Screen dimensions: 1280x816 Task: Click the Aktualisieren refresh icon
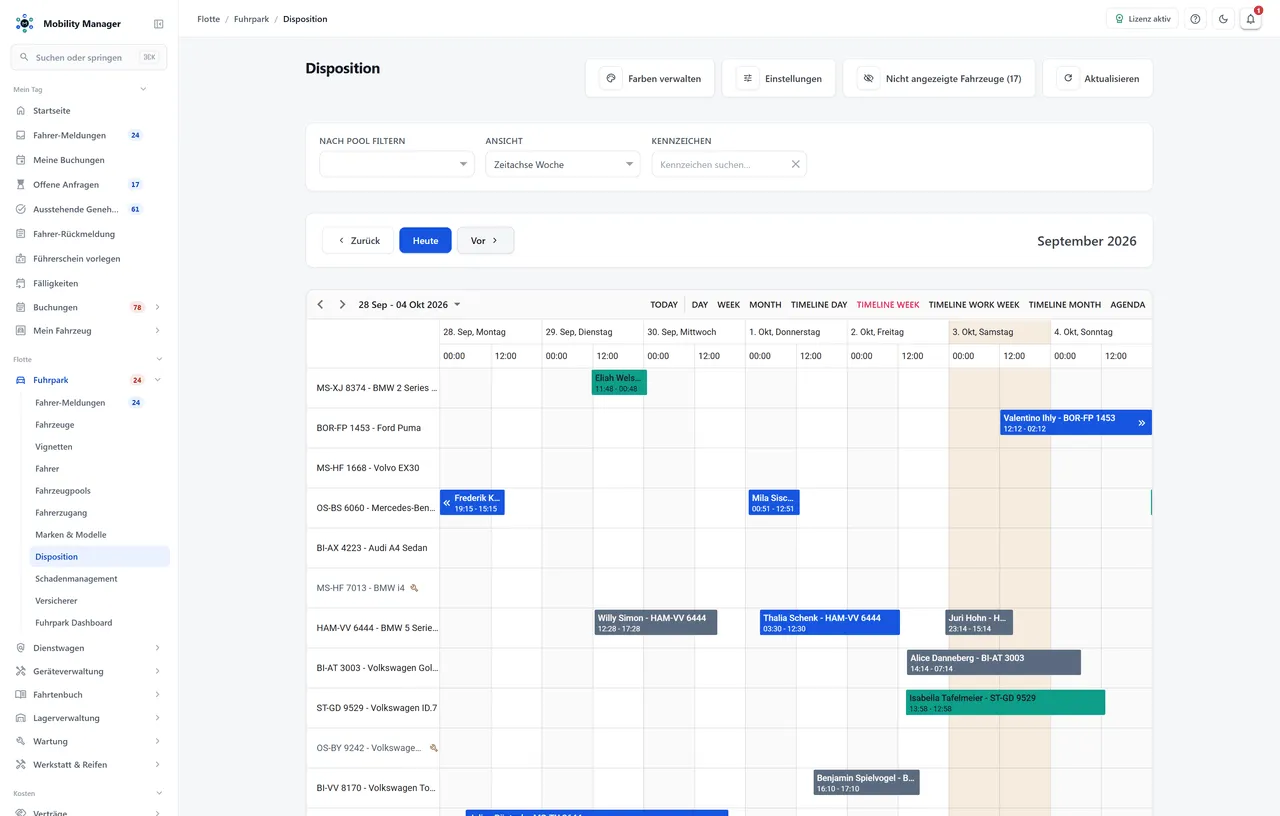coord(1068,78)
